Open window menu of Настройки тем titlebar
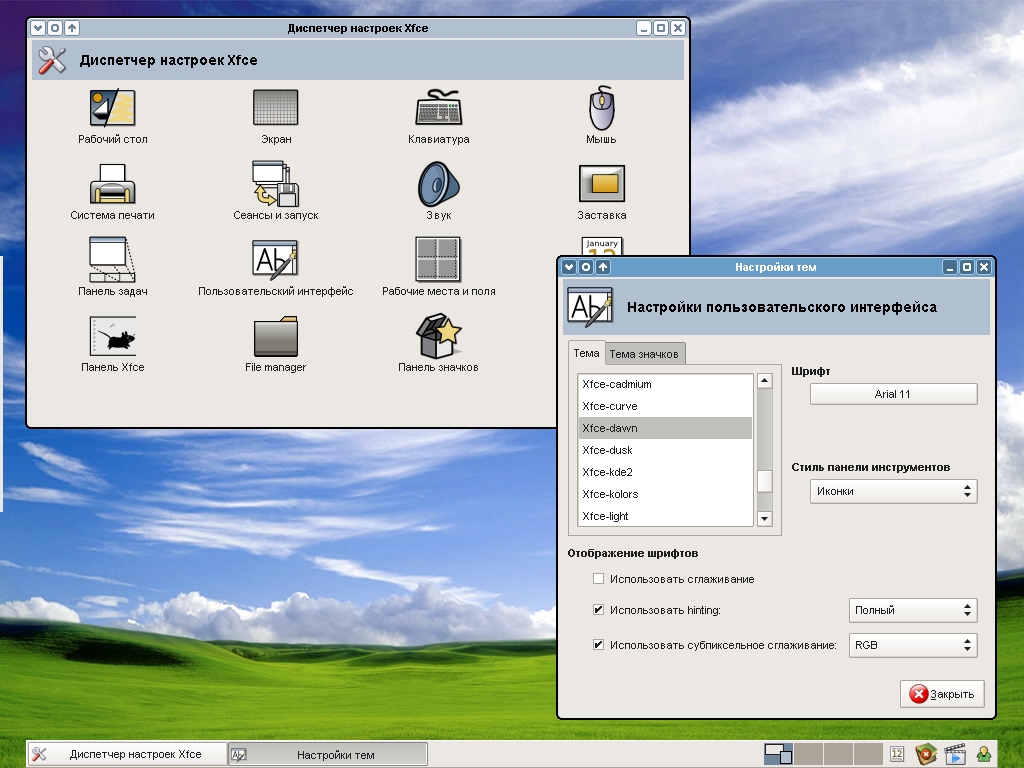Image resolution: width=1024 pixels, height=768 pixels. 569,266
